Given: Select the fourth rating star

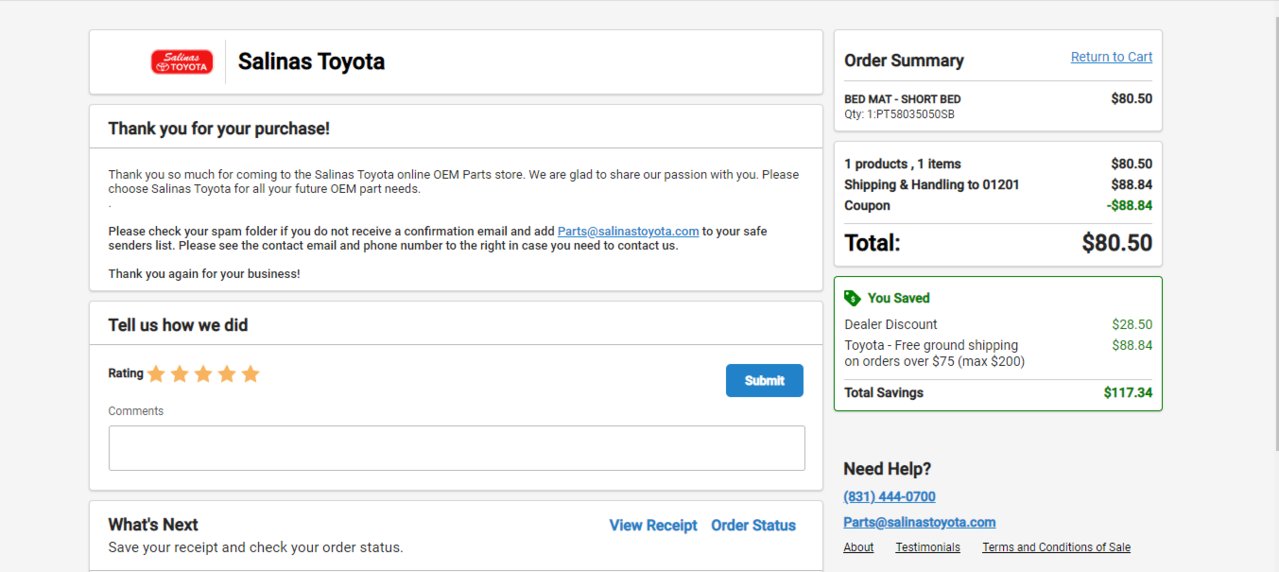Looking at the screenshot, I should (227, 374).
